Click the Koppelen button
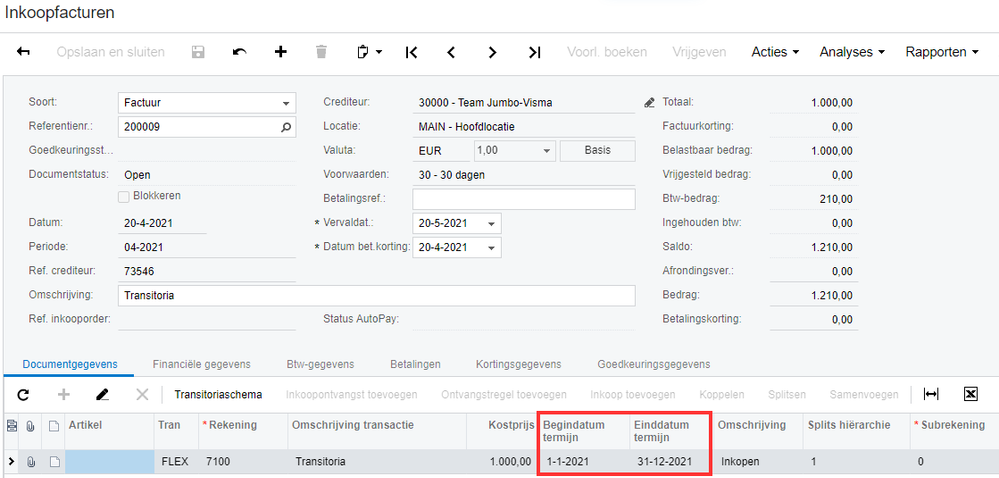999x478 pixels. coord(722,395)
